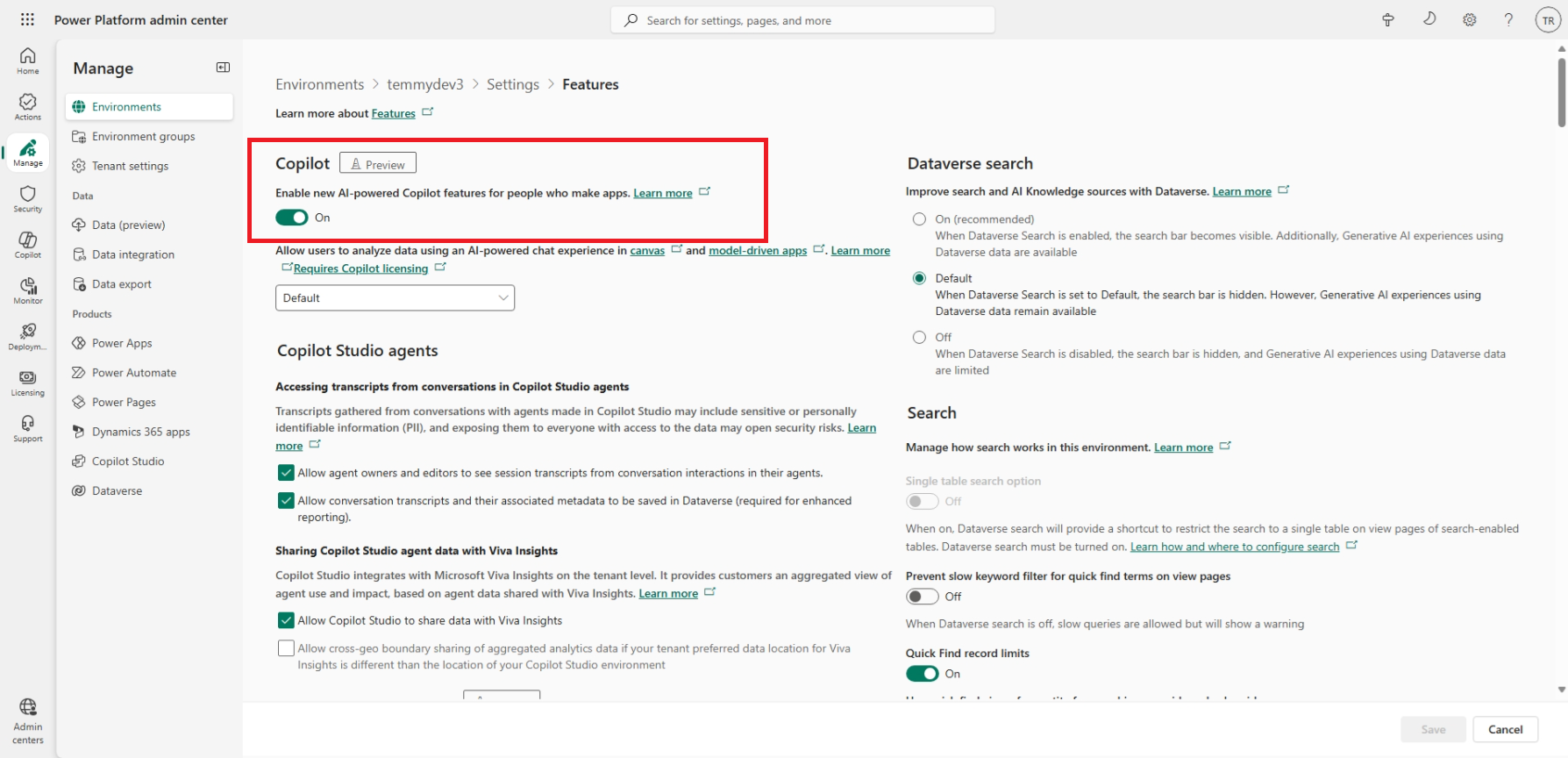Select the On (recommended) Dataverse search option
The height and width of the screenshot is (758, 1568).
click(x=919, y=219)
